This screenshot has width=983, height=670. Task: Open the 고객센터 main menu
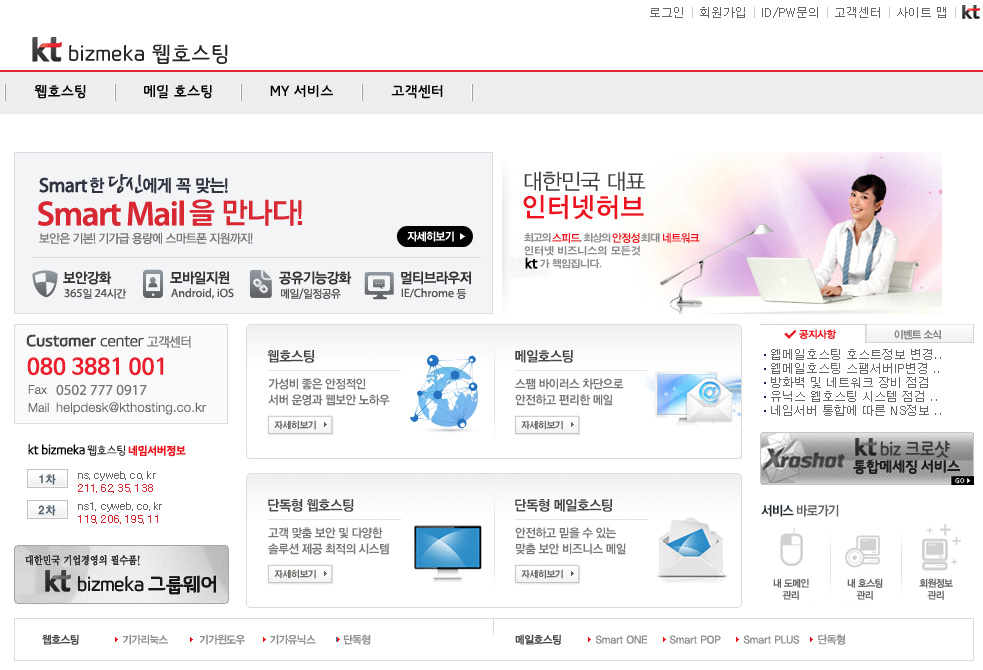pos(418,92)
